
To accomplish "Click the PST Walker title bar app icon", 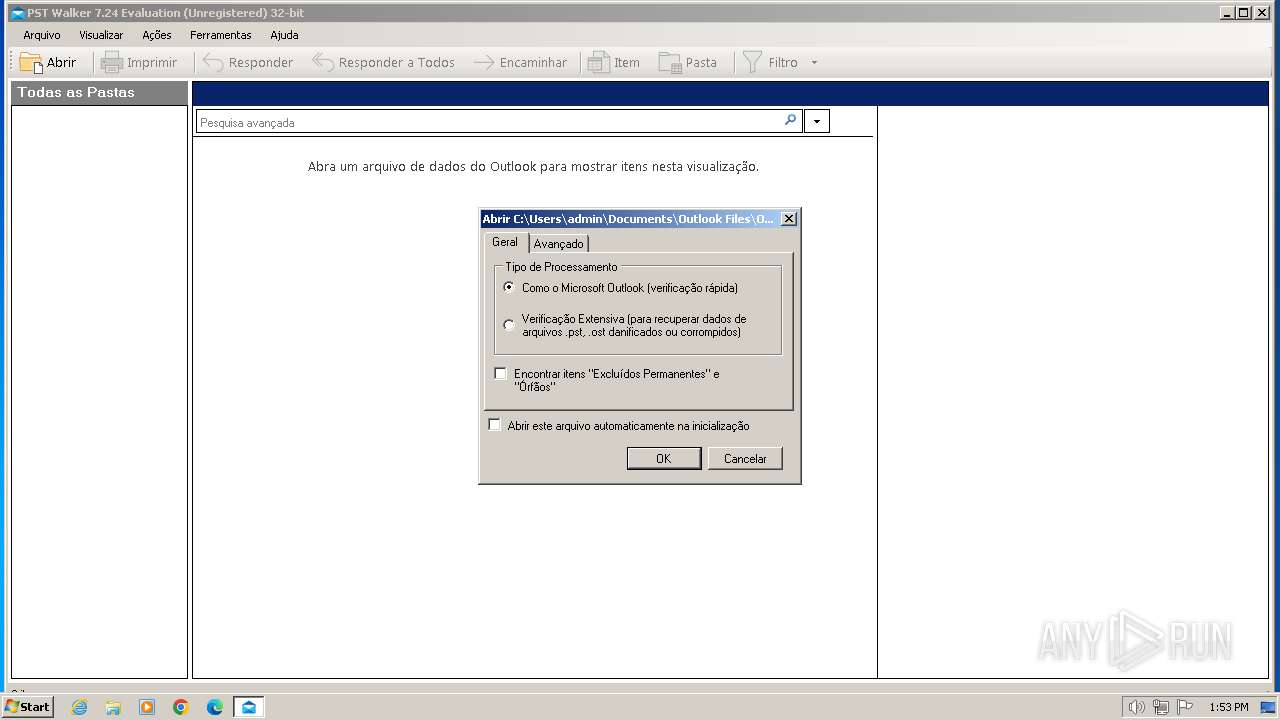I will 17,13.
